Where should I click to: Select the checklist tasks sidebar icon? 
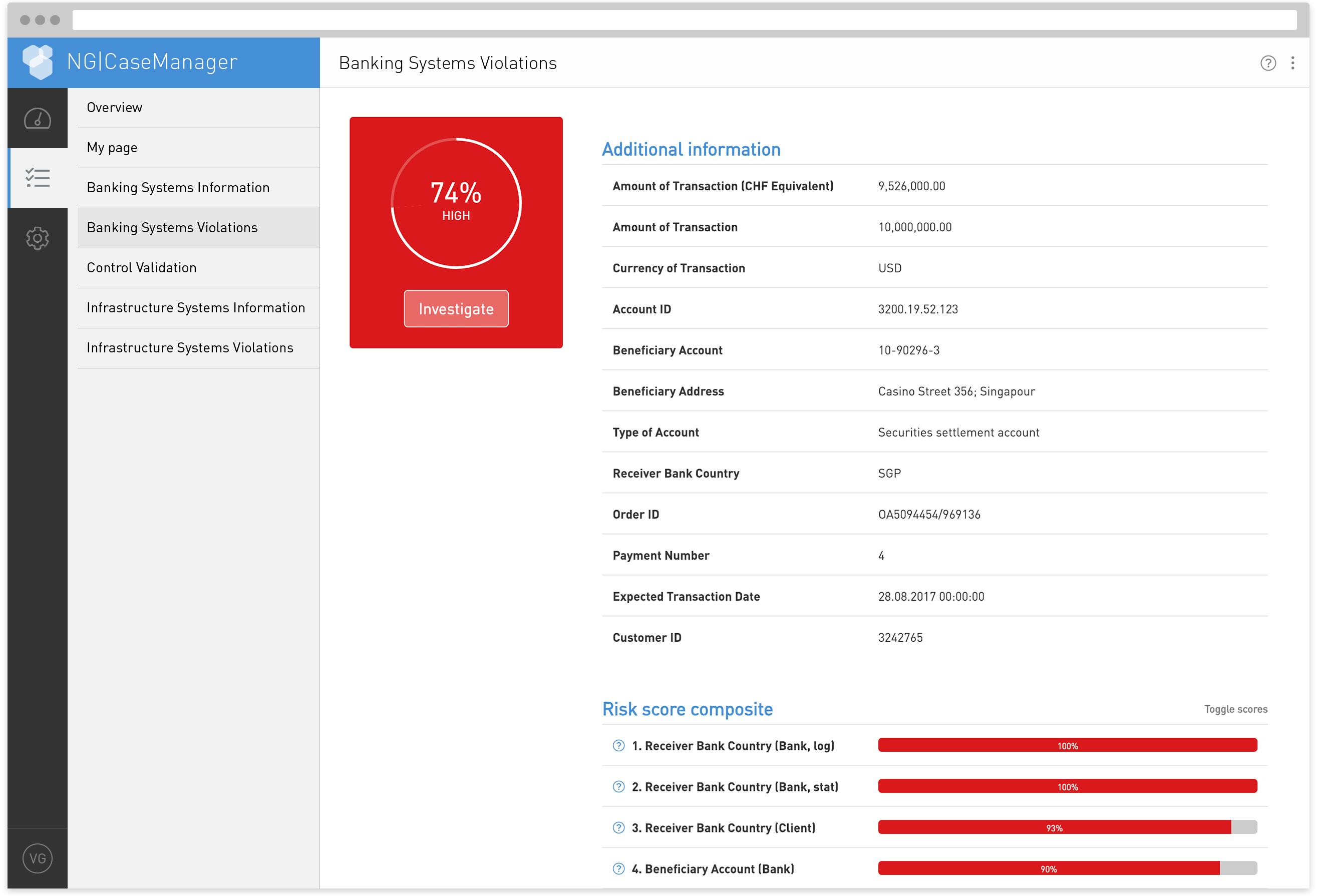pyautogui.click(x=38, y=178)
